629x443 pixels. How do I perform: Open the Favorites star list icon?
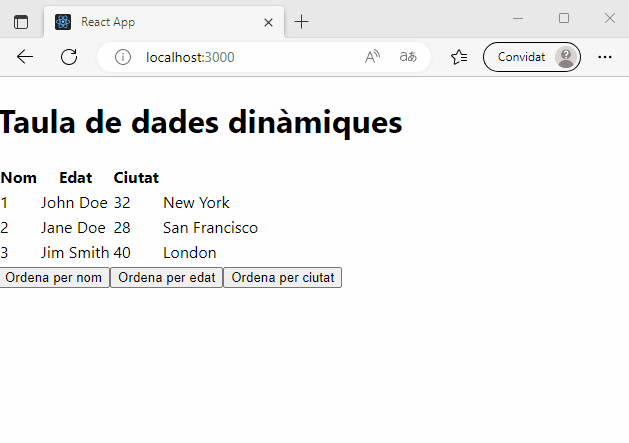click(x=459, y=57)
